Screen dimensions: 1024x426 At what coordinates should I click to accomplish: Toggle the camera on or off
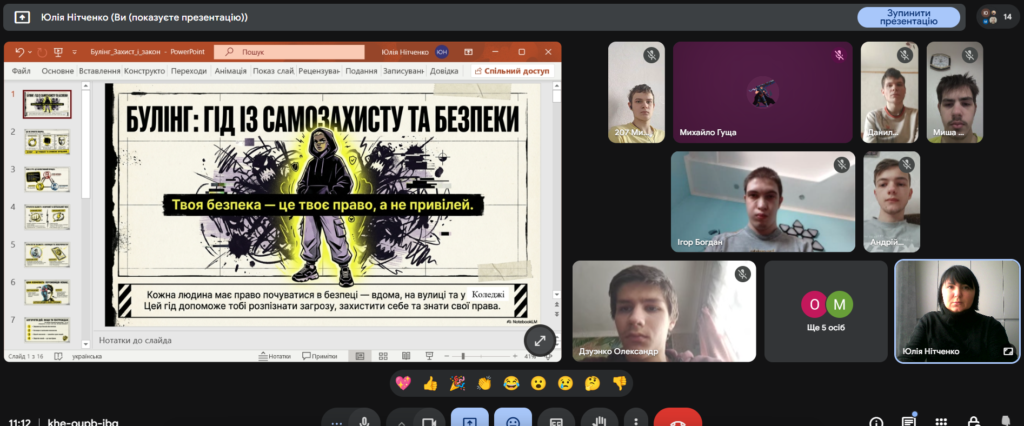click(x=428, y=421)
